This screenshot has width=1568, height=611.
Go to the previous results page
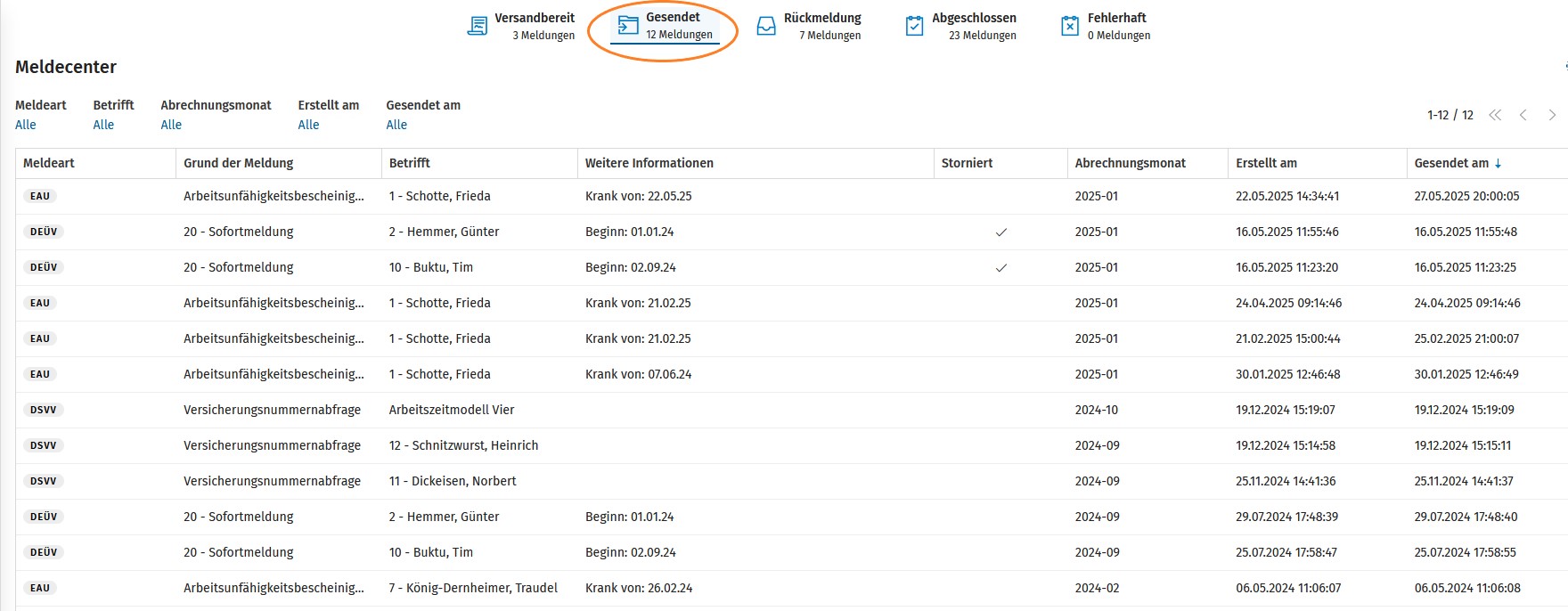point(1523,115)
